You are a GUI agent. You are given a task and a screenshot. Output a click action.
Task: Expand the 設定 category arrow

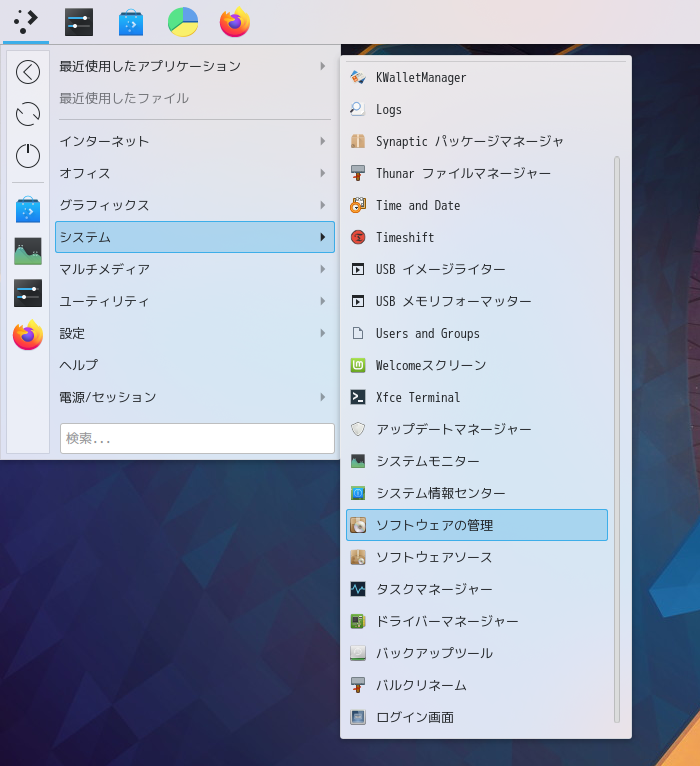coord(322,333)
